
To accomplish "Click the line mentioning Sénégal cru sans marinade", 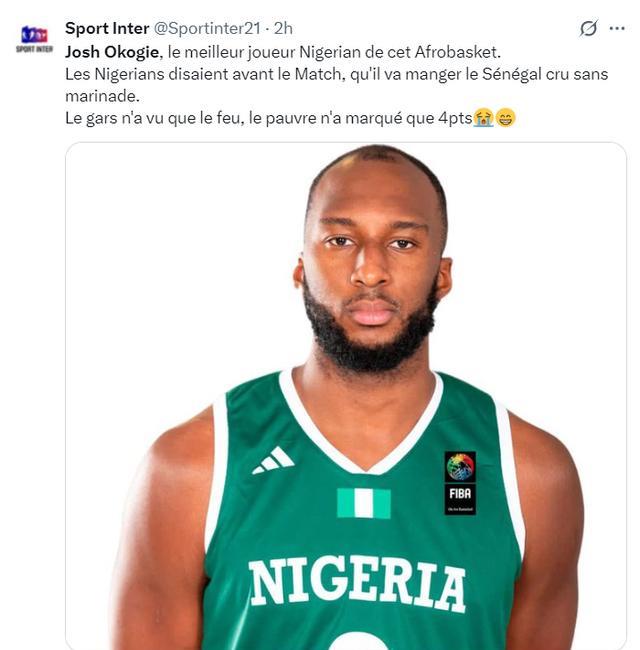I will pyautogui.click(x=337, y=75).
